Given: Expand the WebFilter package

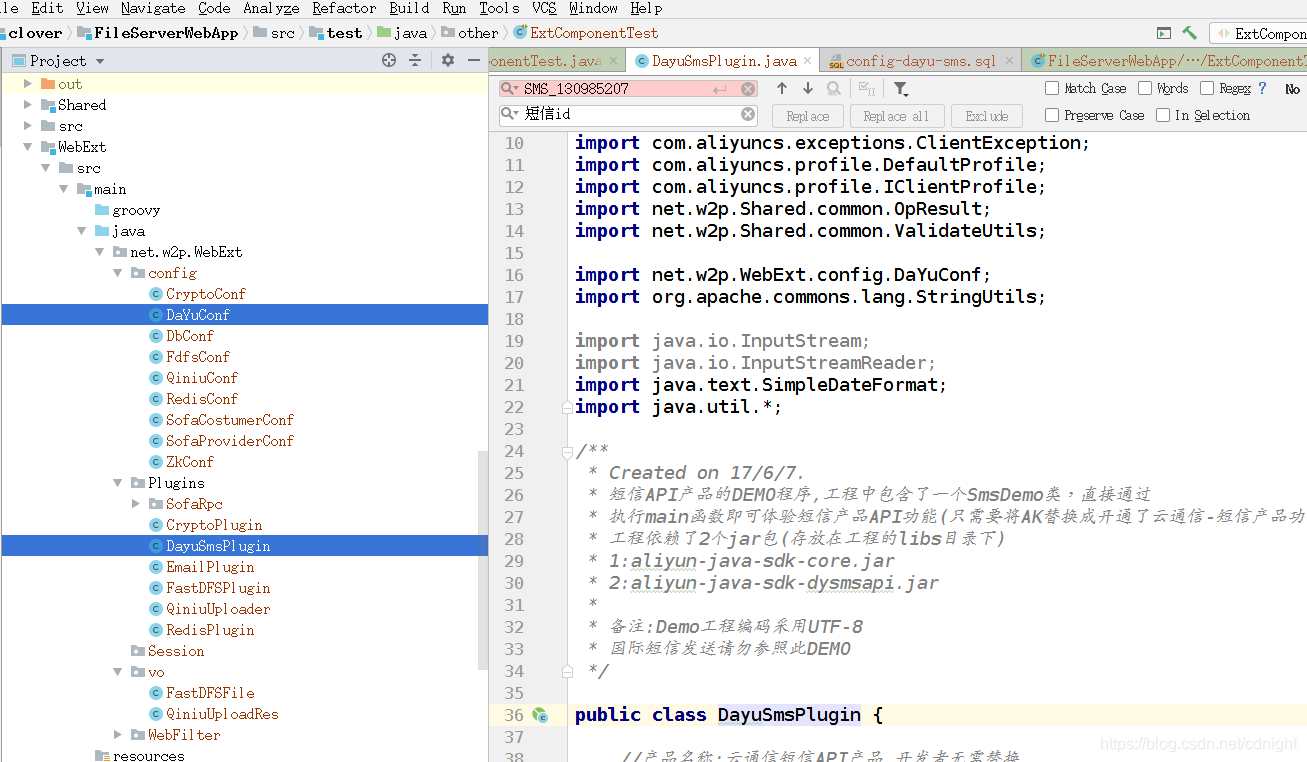Looking at the screenshot, I should coord(118,735).
